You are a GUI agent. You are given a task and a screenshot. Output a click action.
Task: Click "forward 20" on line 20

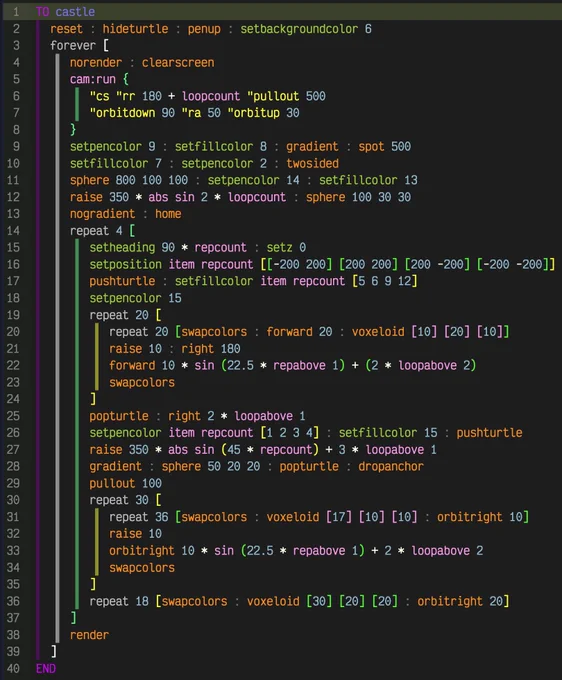[x=299, y=332]
